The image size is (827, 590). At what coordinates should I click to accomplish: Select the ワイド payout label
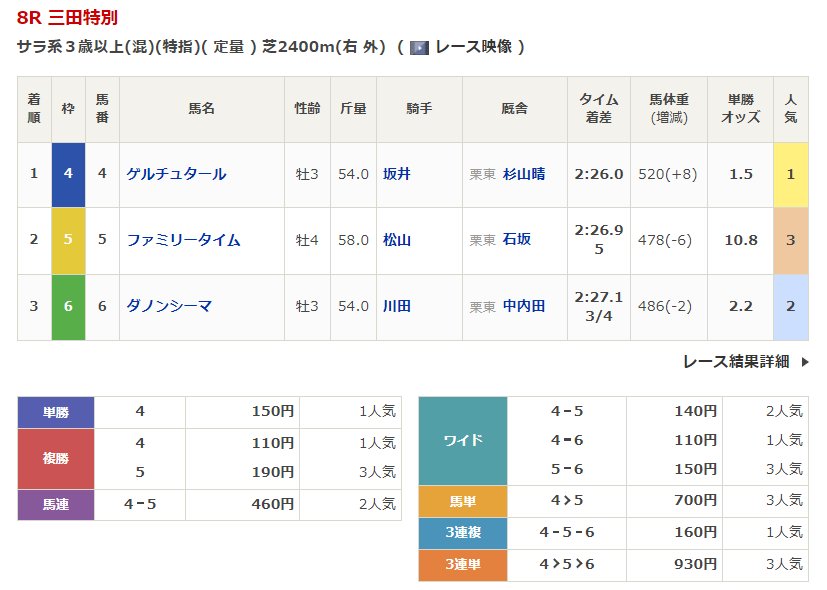point(463,440)
